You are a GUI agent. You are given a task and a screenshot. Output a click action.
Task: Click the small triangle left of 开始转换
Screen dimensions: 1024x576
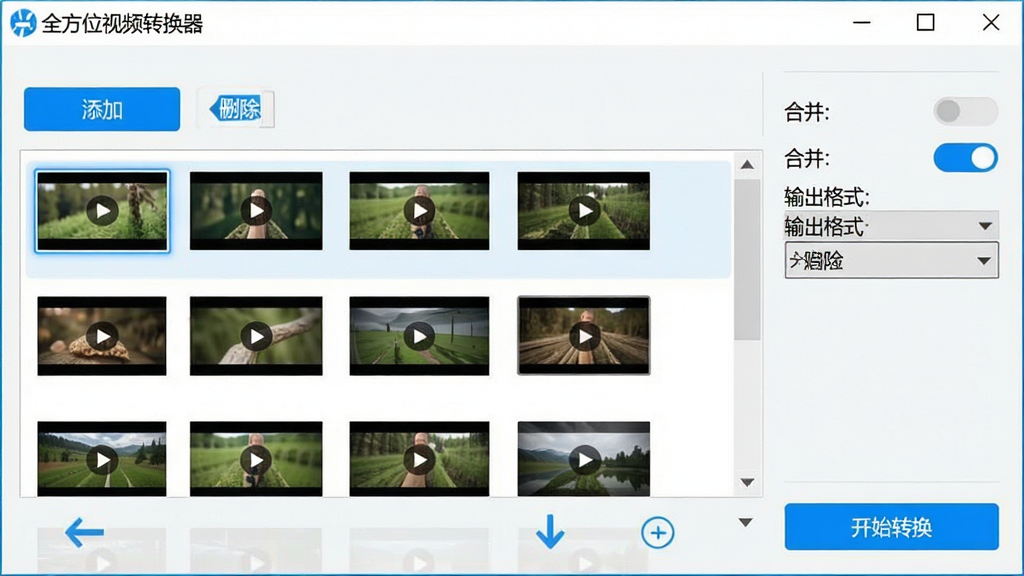745,522
